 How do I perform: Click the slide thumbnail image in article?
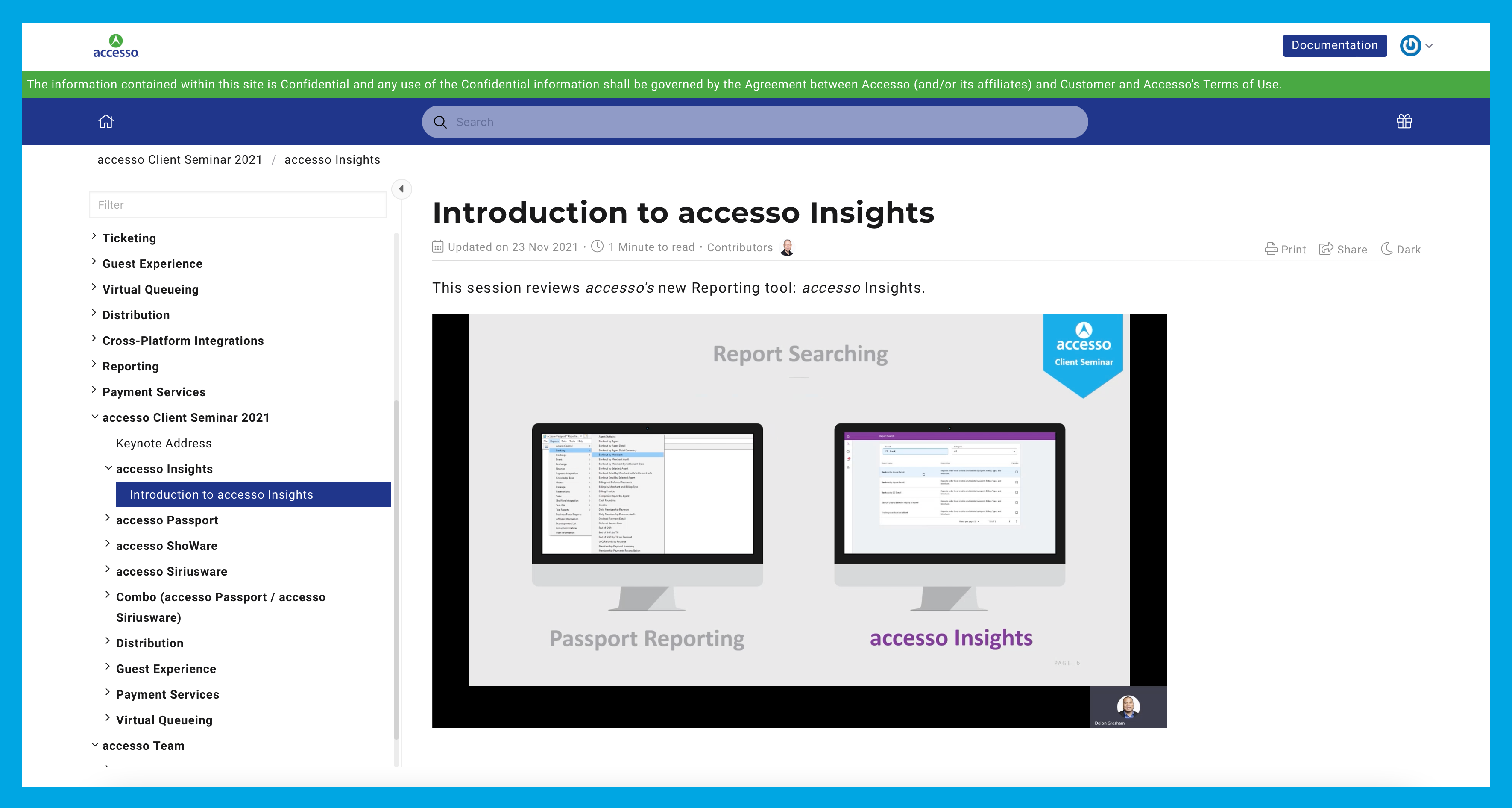(799, 519)
